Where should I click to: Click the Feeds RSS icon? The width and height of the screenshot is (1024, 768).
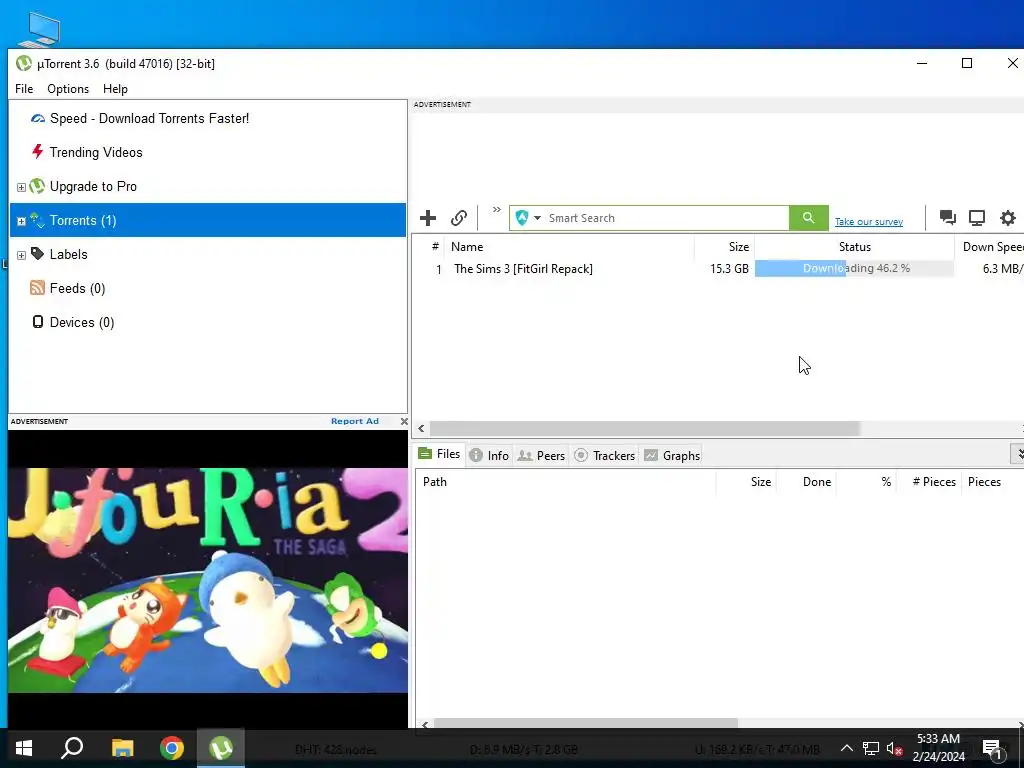click(37, 287)
